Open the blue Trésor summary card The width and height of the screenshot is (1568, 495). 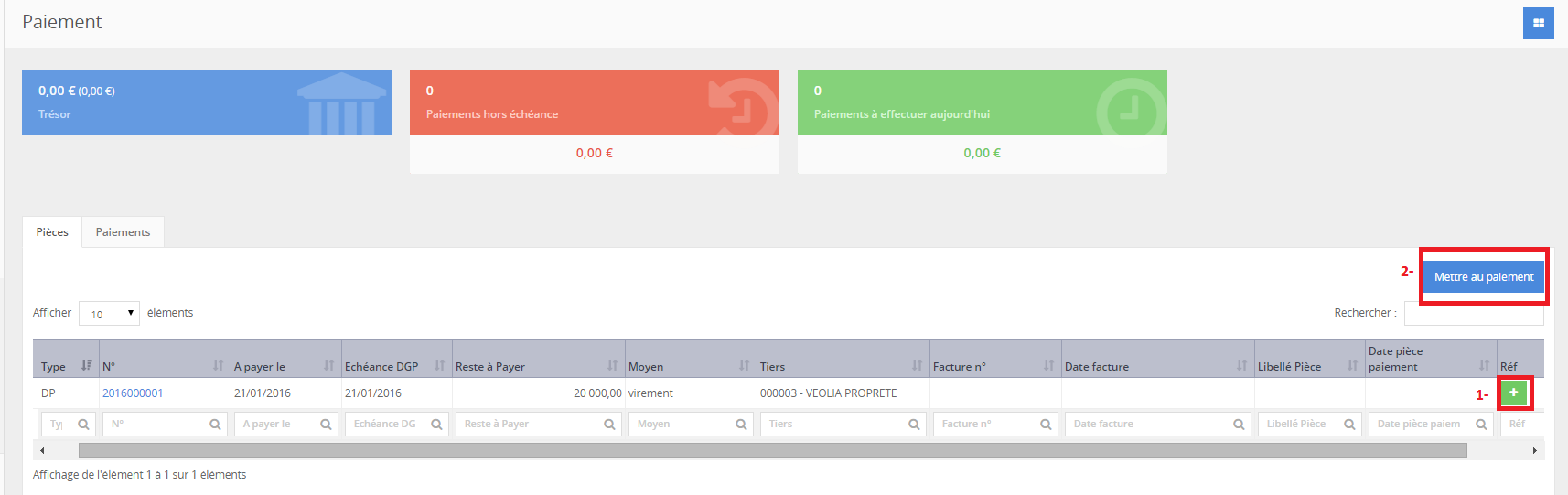[207, 102]
